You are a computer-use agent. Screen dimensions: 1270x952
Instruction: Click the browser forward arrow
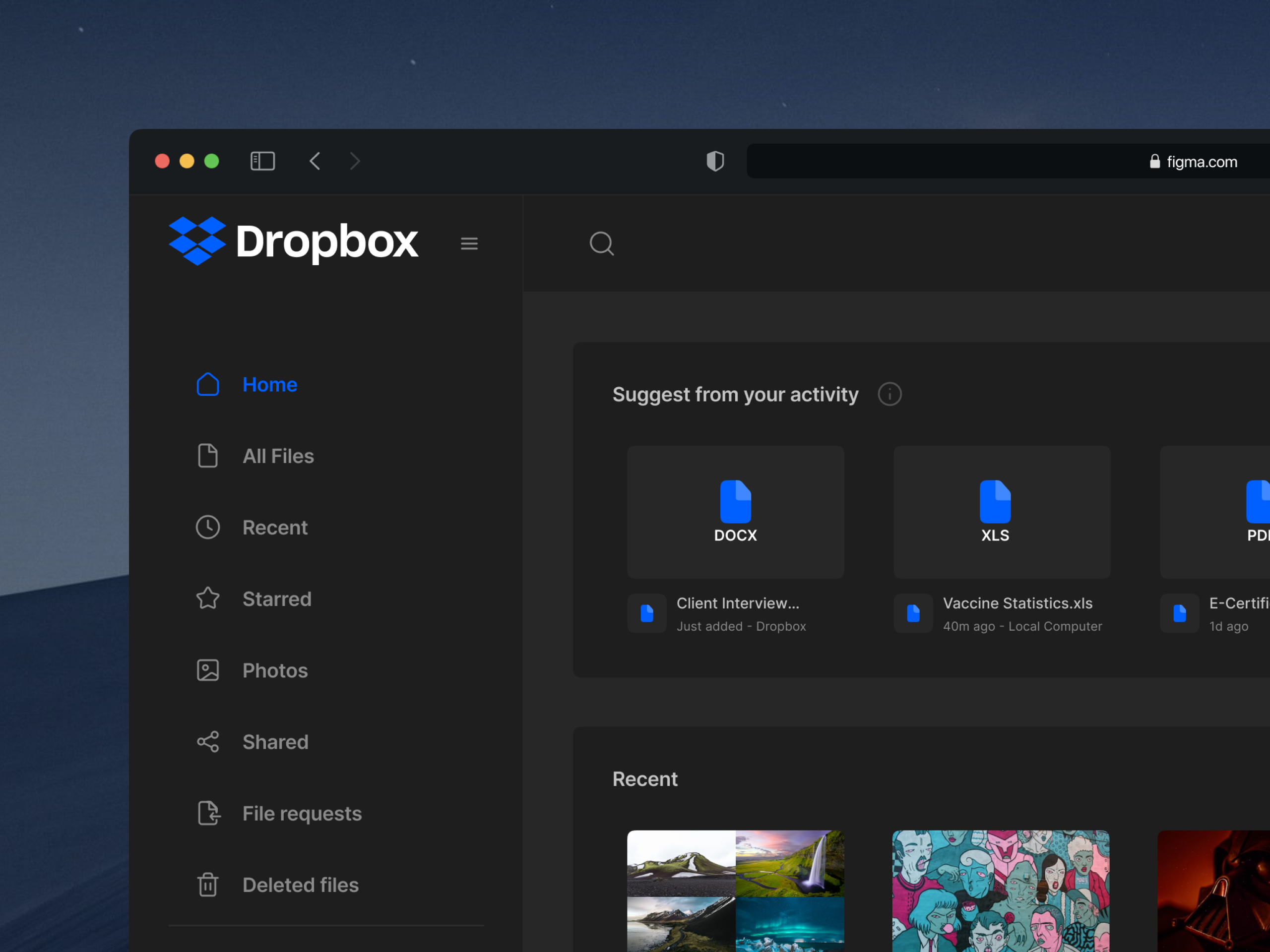[355, 161]
